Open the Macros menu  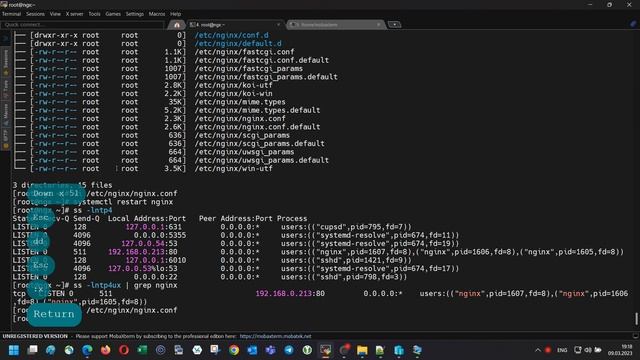(x=157, y=14)
